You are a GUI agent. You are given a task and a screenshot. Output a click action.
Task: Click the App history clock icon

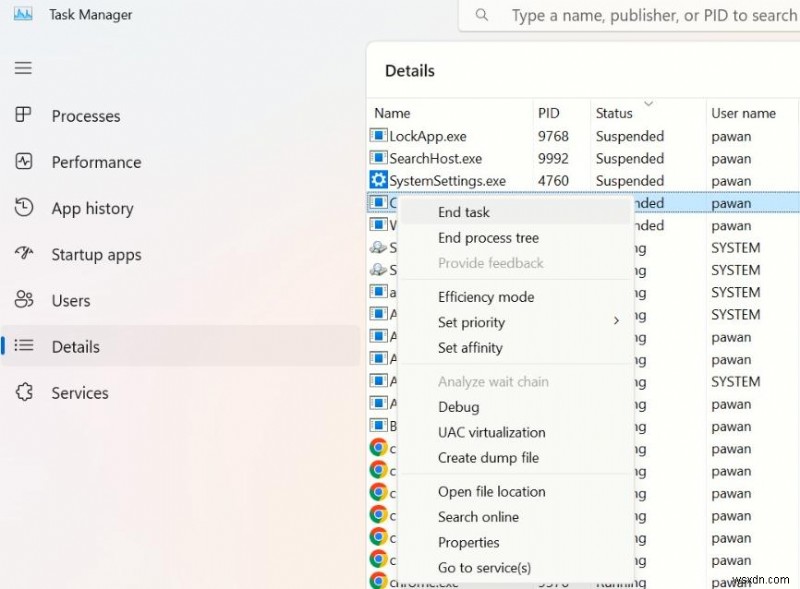click(23, 207)
